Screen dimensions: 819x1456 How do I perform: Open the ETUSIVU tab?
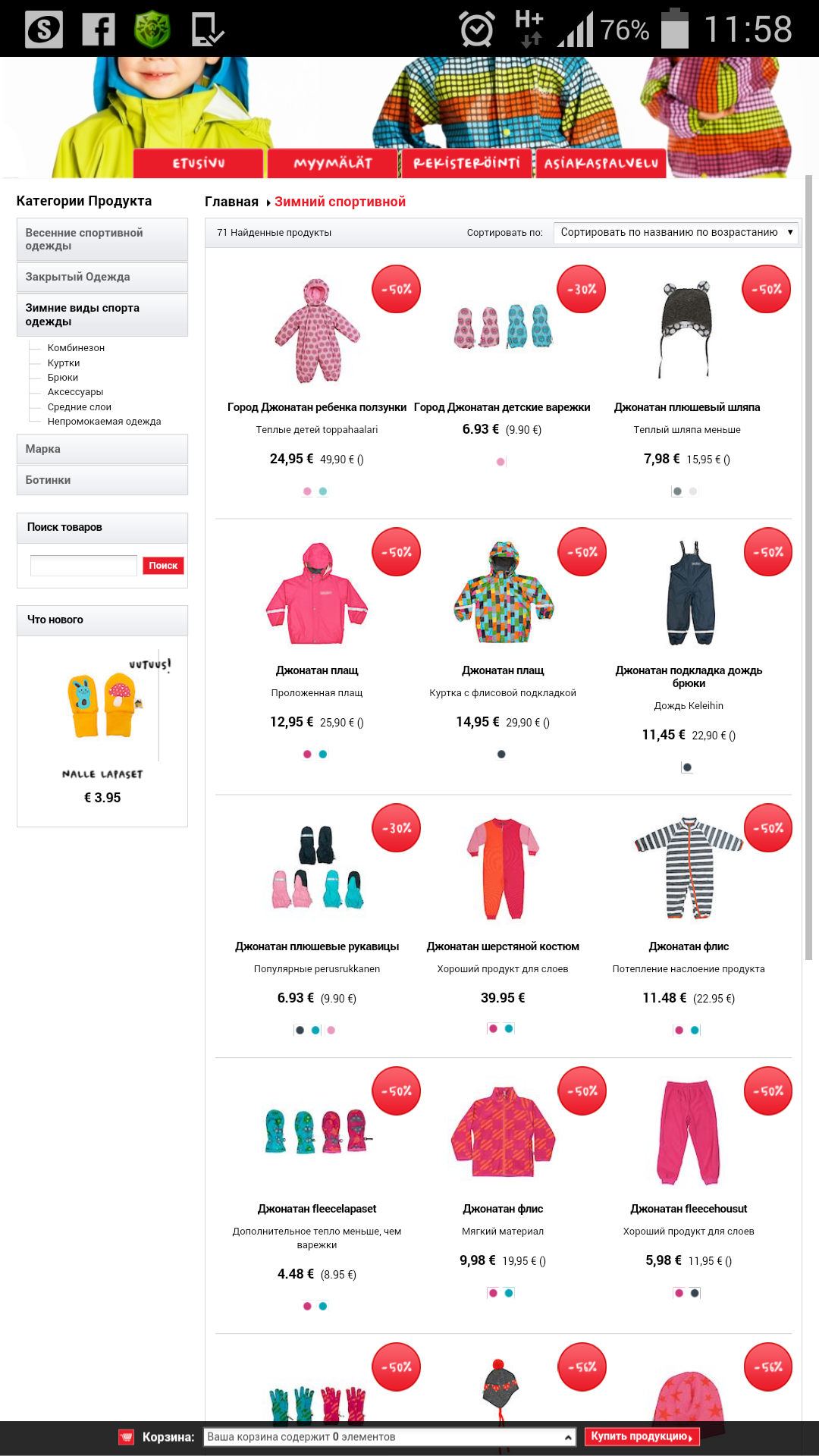[x=199, y=163]
